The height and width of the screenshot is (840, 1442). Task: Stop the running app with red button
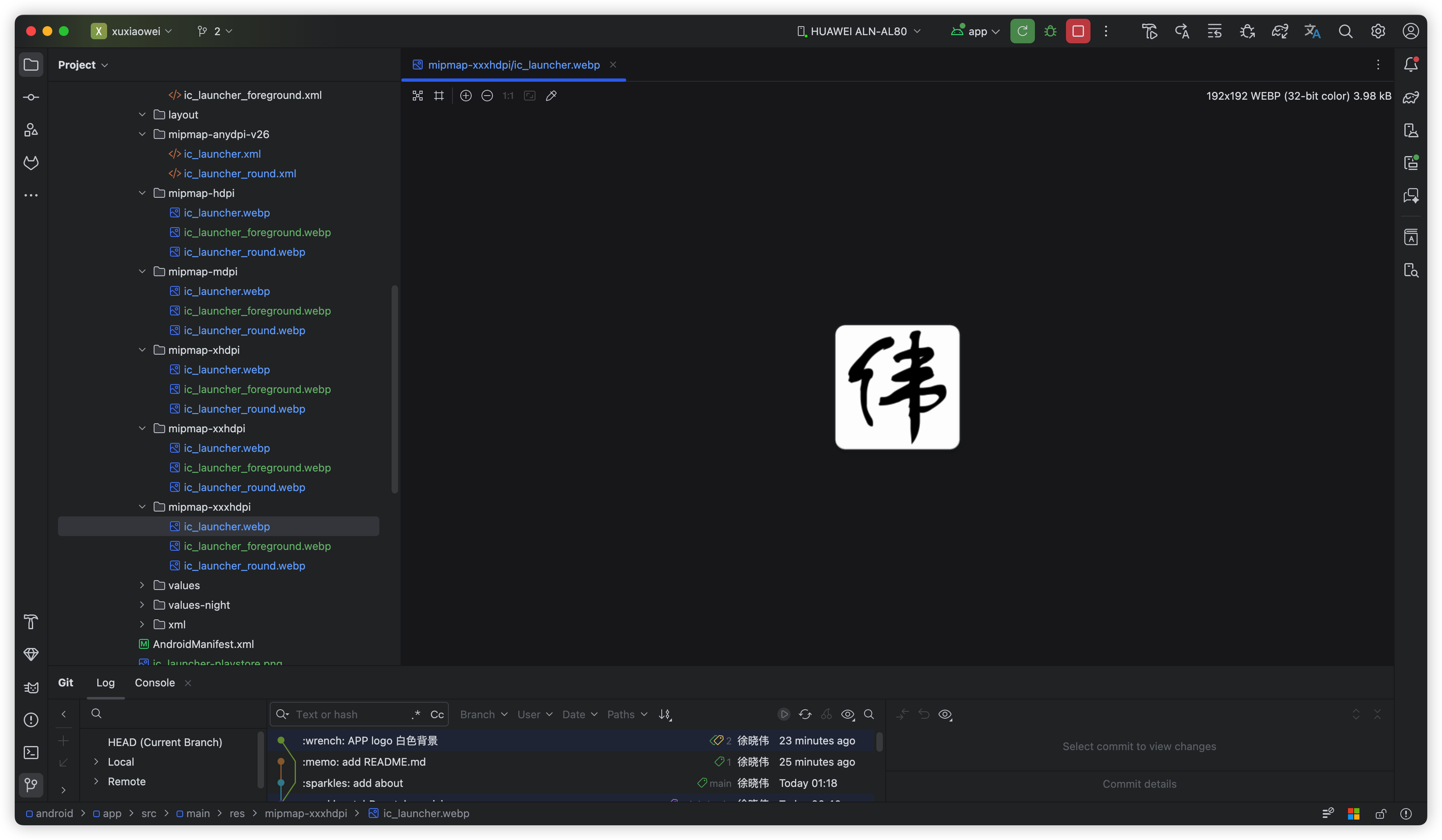tap(1077, 31)
